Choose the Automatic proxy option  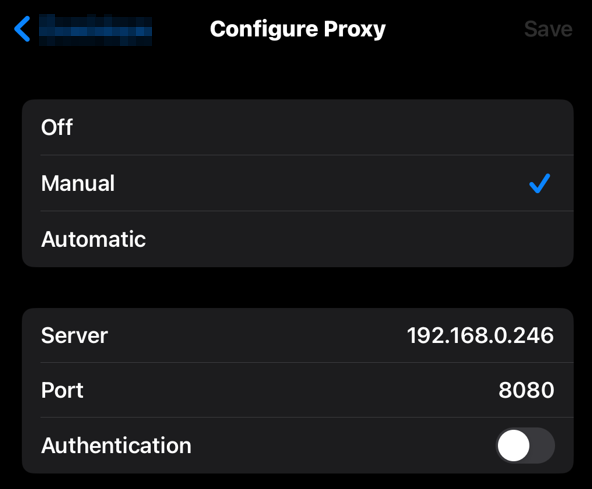coord(298,239)
